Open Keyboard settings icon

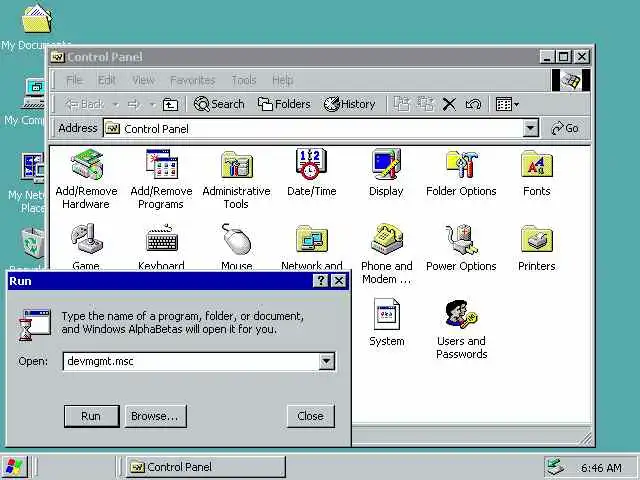click(162, 246)
